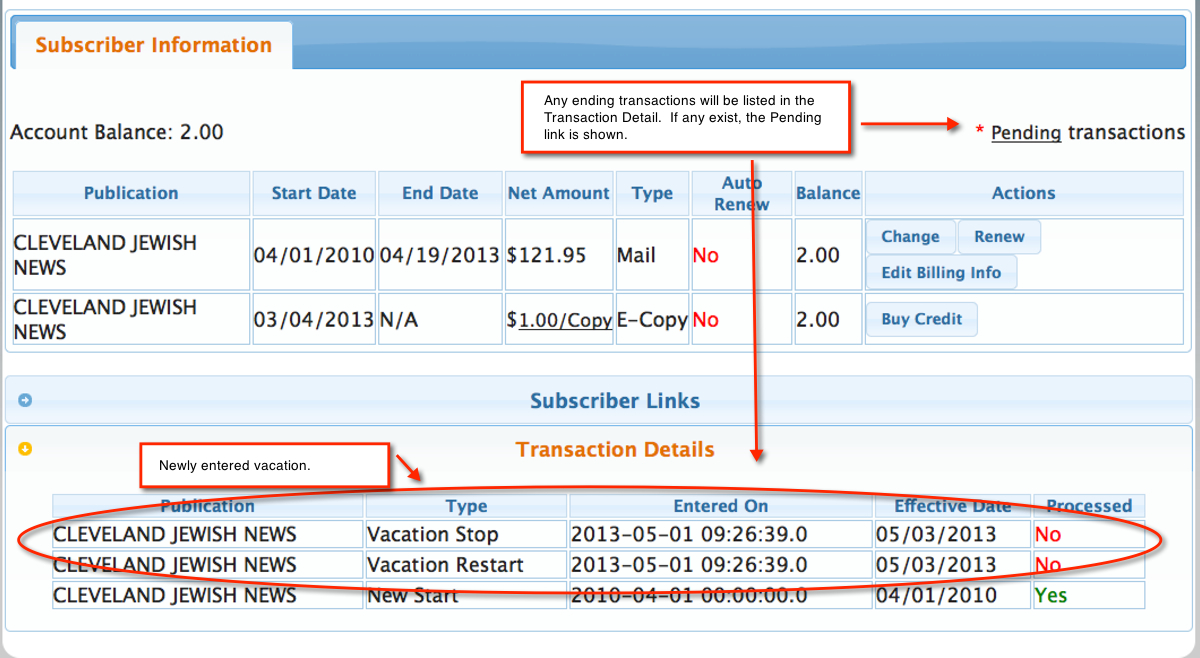Image resolution: width=1200 pixels, height=658 pixels.
Task: Collapse the Transaction Details section arrow icon
Action: (x=25, y=449)
